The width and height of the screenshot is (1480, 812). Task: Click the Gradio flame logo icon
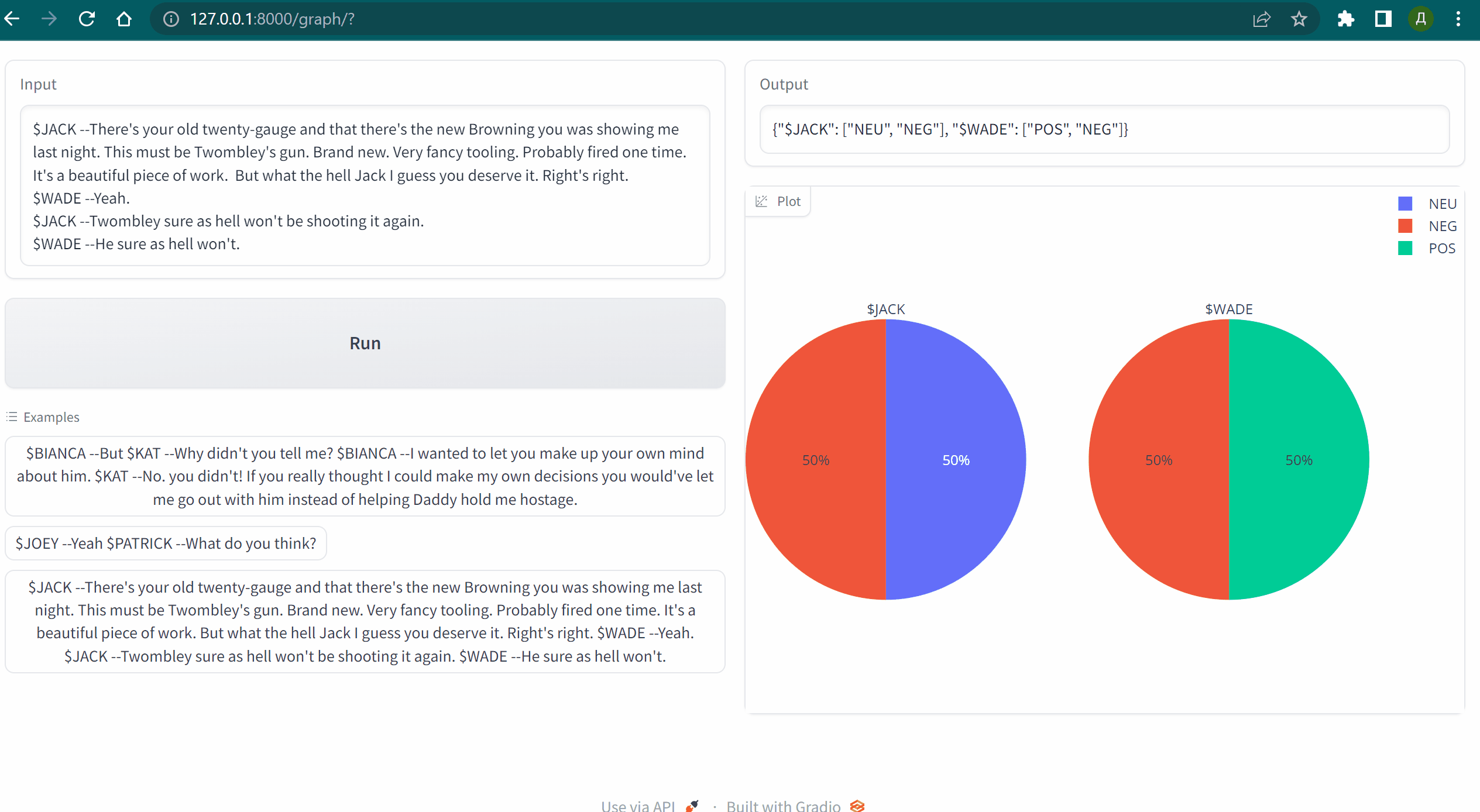tap(857, 806)
